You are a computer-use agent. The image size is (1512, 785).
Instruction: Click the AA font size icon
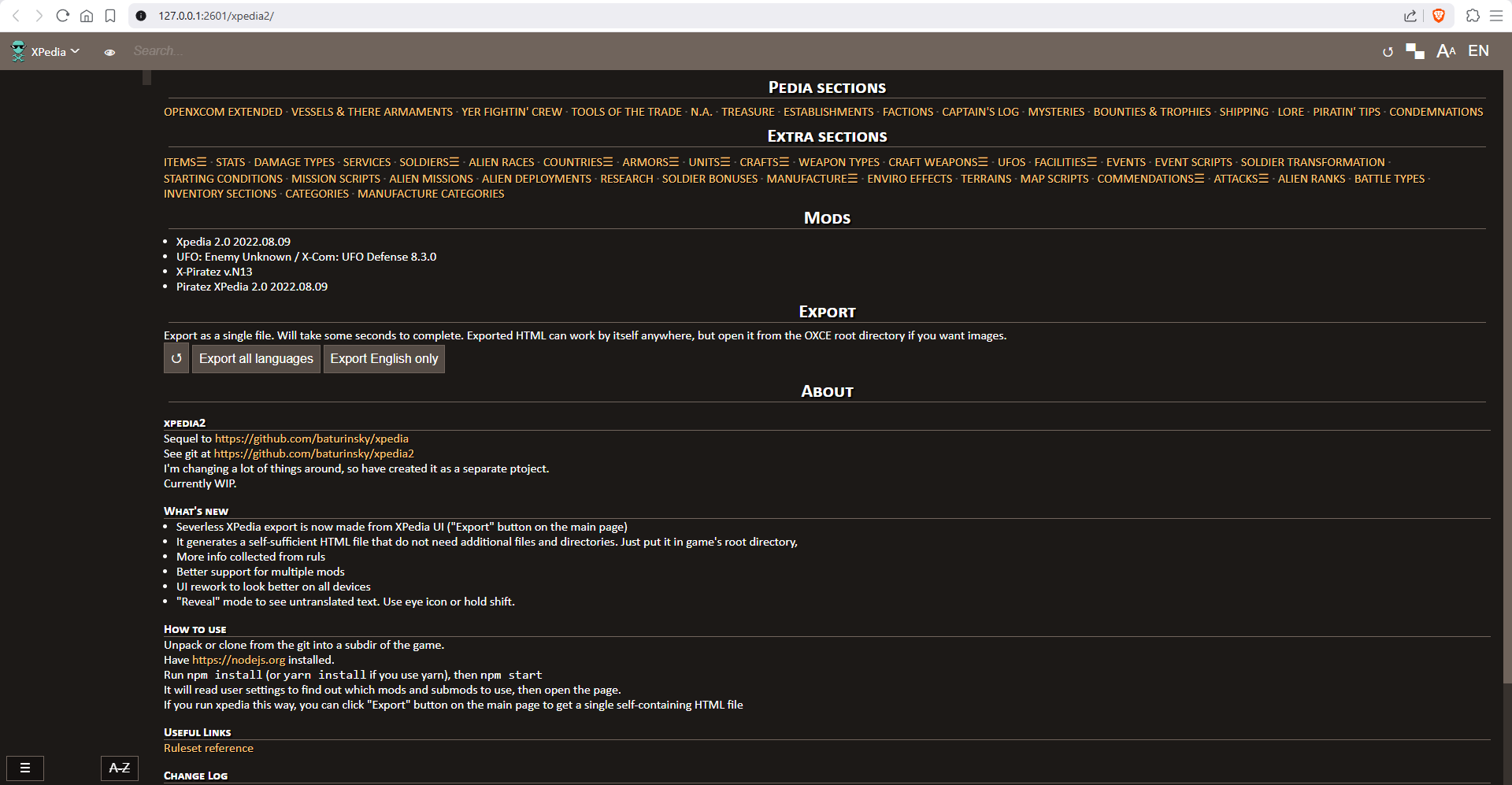tap(1446, 51)
